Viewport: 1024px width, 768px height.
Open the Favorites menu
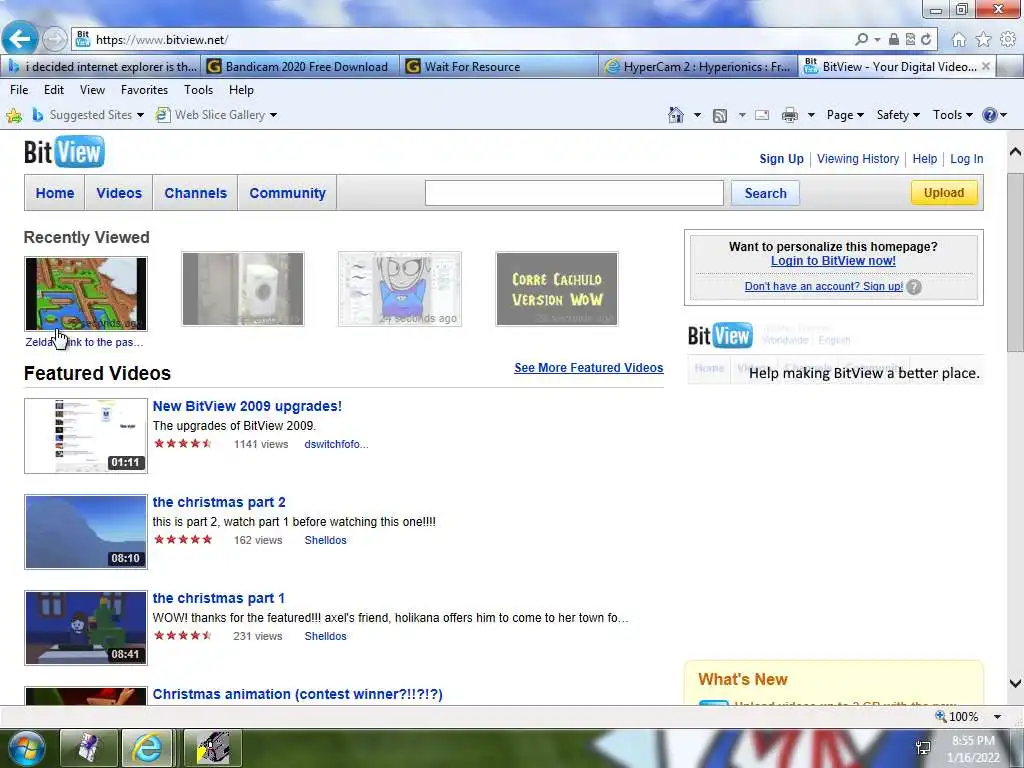(144, 90)
